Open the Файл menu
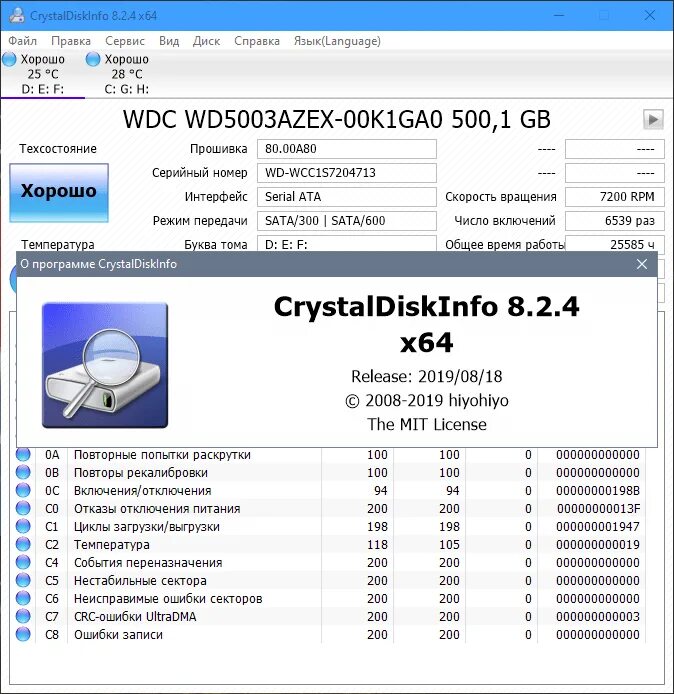The image size is (674, 694). 23,41
